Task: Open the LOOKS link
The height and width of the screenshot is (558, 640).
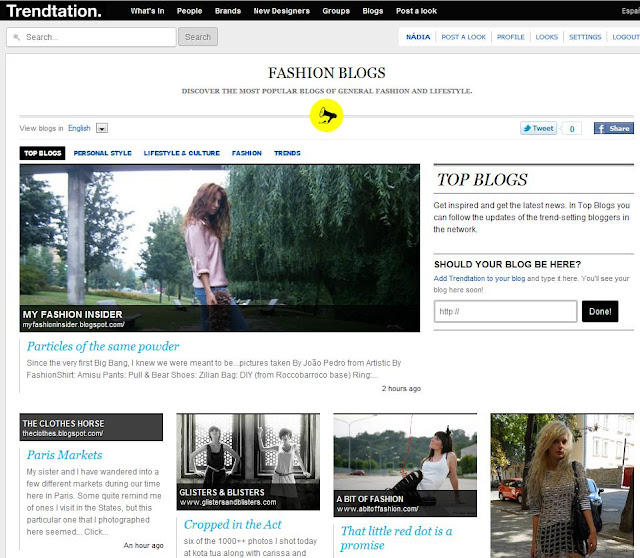Action: pyautogui.click(x=547, y=37)
